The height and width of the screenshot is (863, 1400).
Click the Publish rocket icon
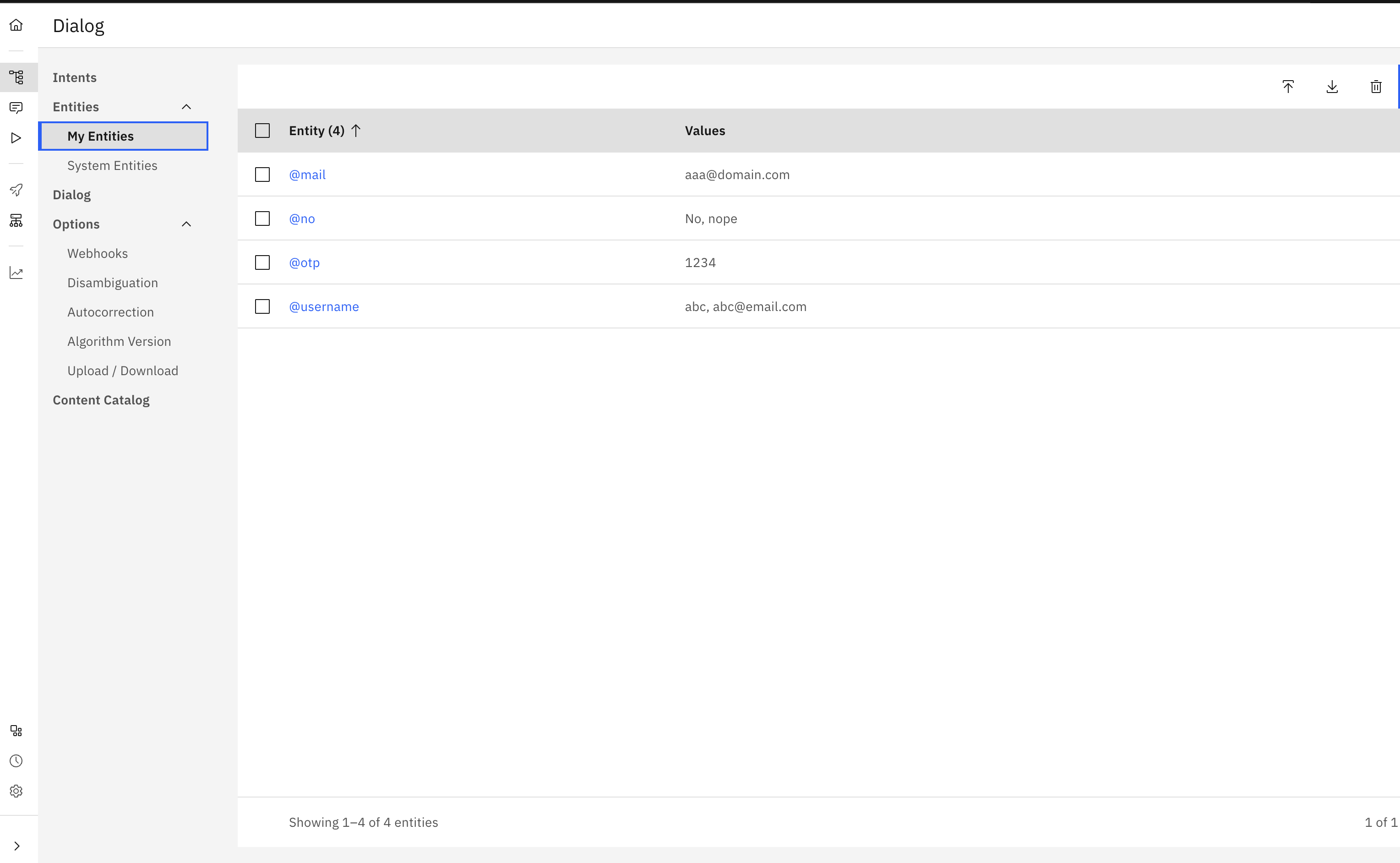coord(16,190)
